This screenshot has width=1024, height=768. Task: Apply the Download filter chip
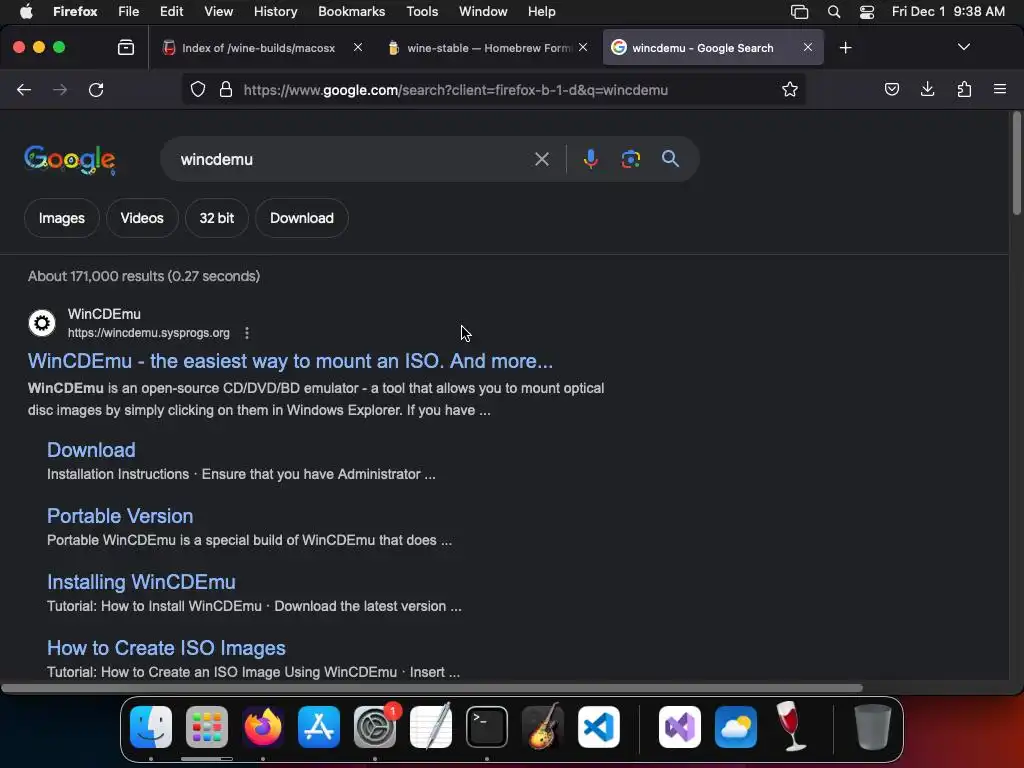tap(302, 218)
